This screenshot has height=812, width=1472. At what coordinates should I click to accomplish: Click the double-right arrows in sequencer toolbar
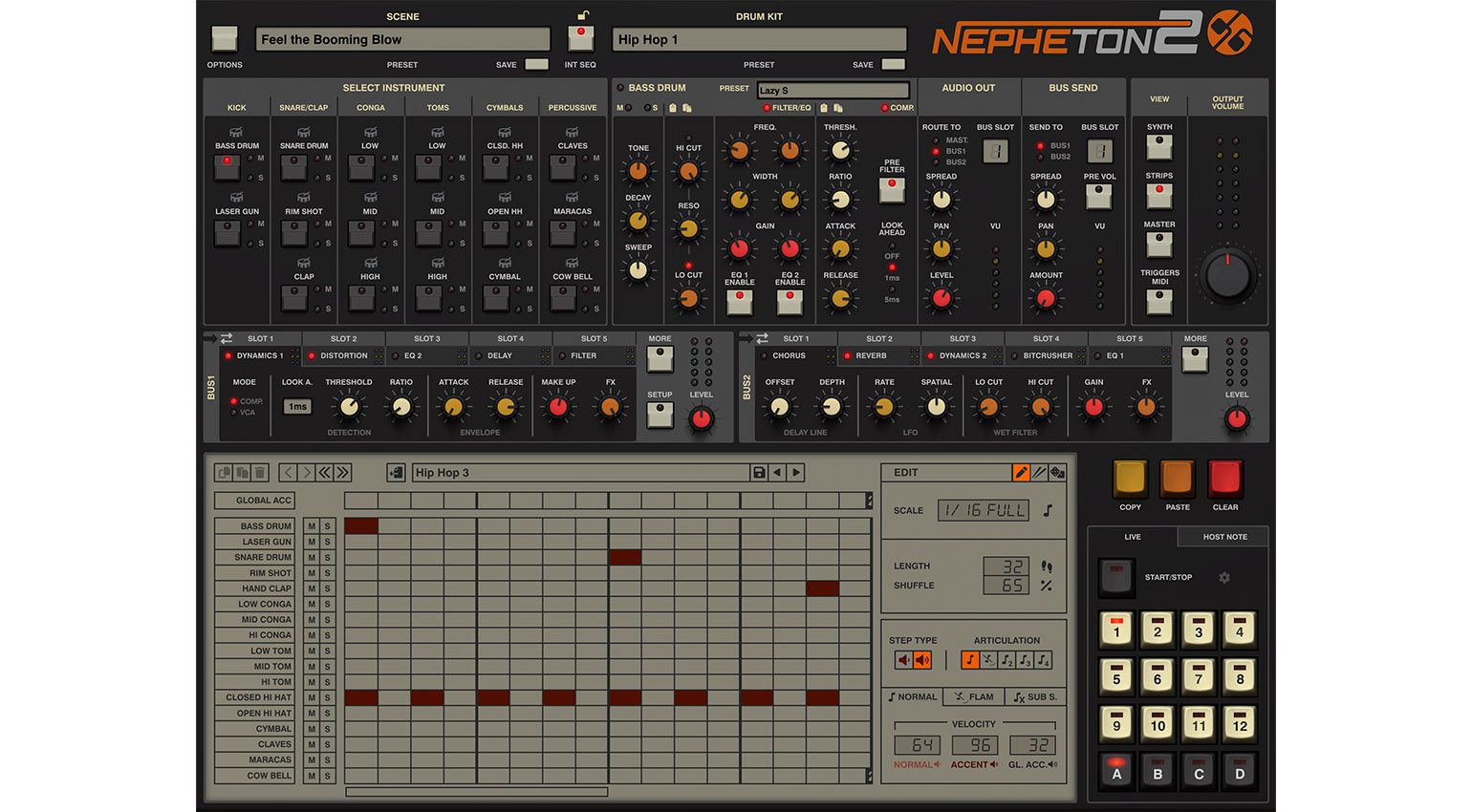pyautogui.click(x=343, y=472)
